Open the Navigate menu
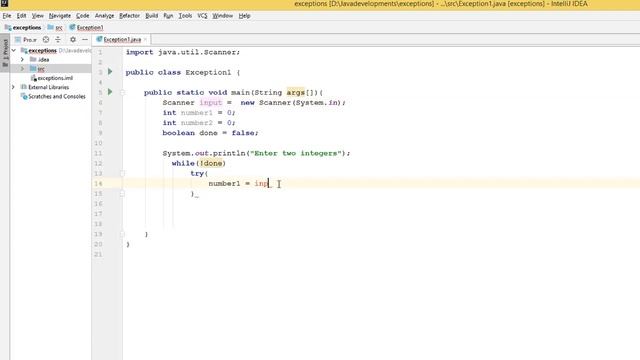The image size is (640, 360). point(60,16)
